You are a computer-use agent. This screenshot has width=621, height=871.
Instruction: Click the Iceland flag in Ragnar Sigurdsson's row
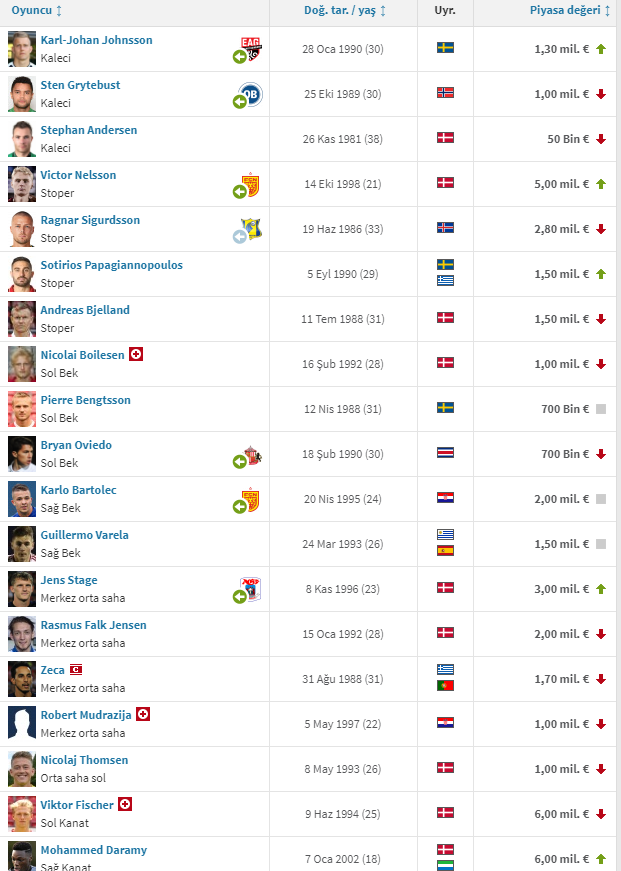coord(445,228)
